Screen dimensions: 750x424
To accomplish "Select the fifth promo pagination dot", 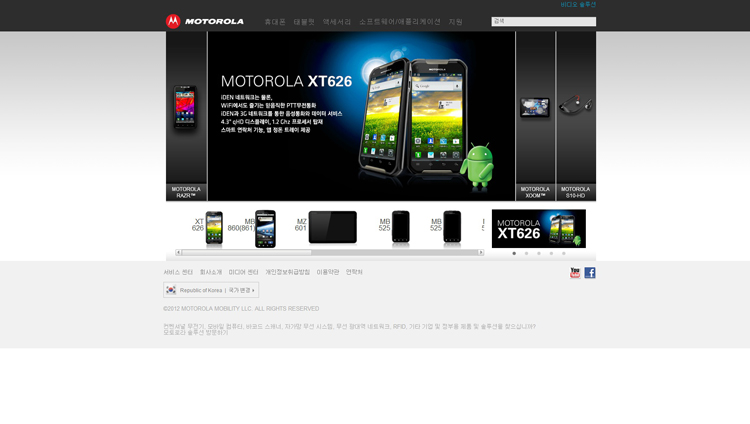I will pos(564,254).
